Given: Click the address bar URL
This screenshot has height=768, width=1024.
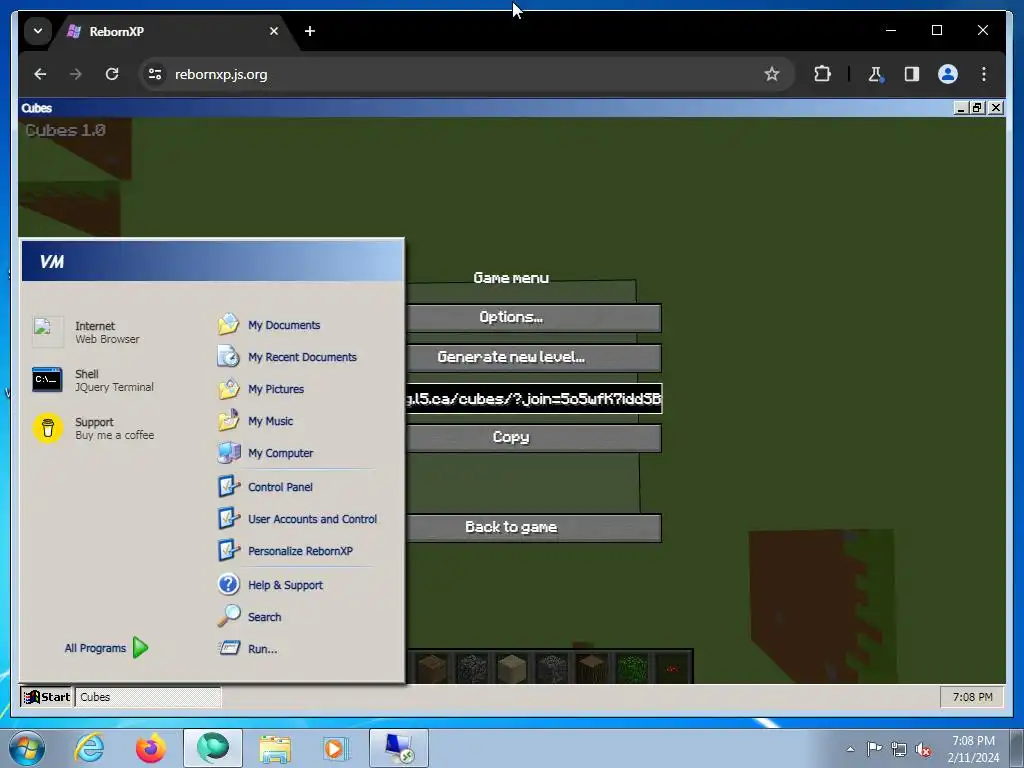Looking at the screenshot, I should [221, 74].
